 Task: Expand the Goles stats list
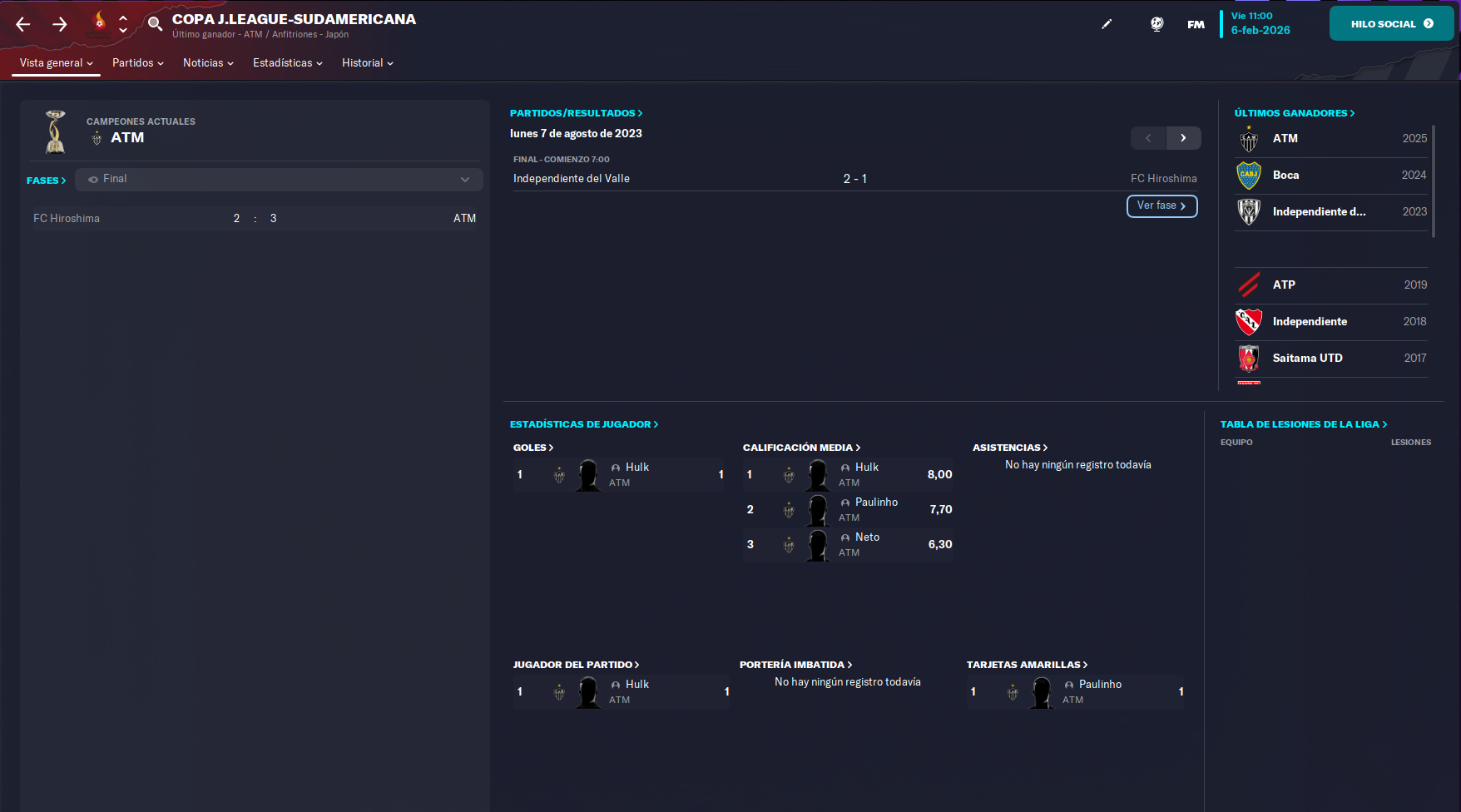click(533, 448)
